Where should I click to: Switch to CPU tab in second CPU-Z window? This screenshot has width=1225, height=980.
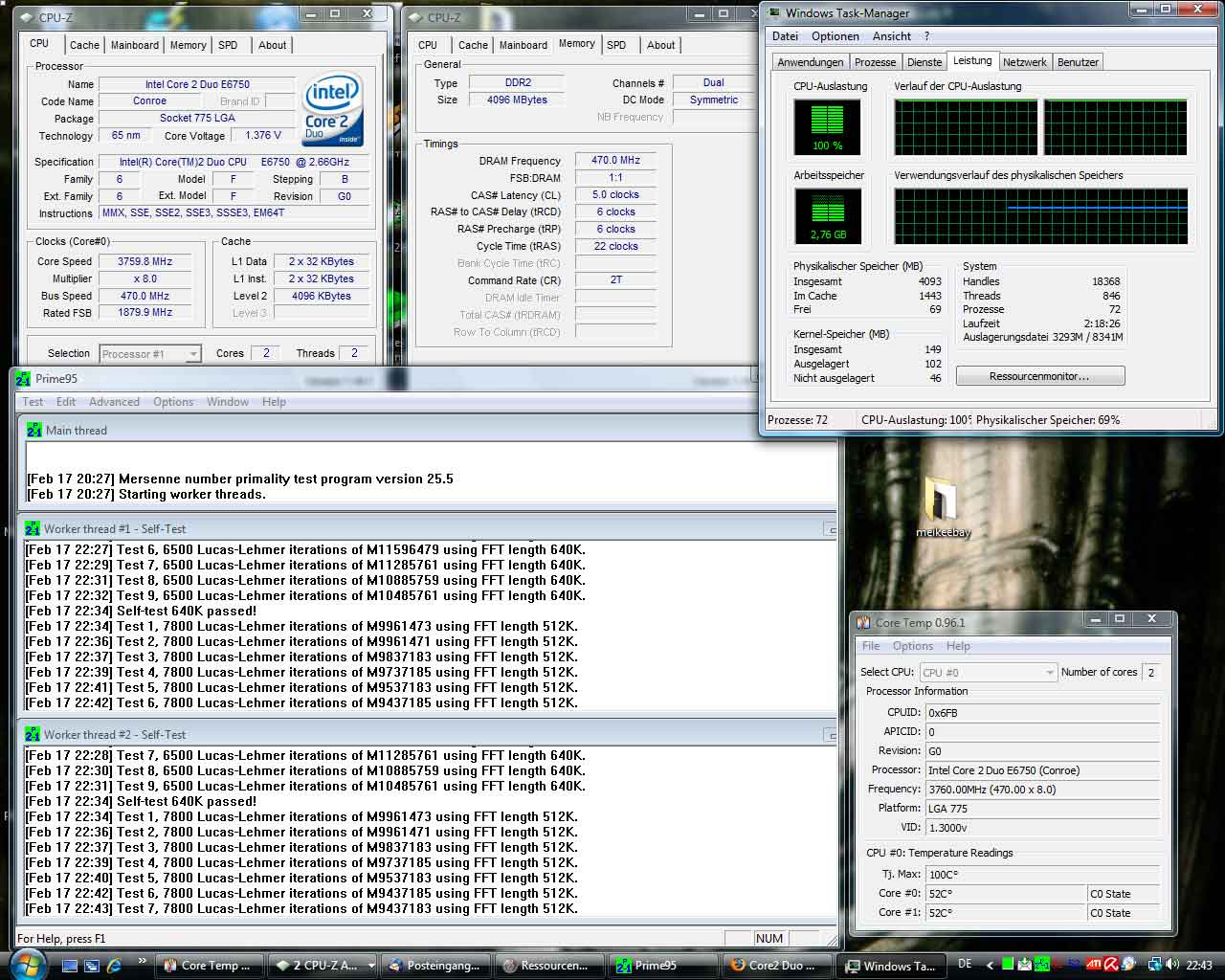pos(428,45)
